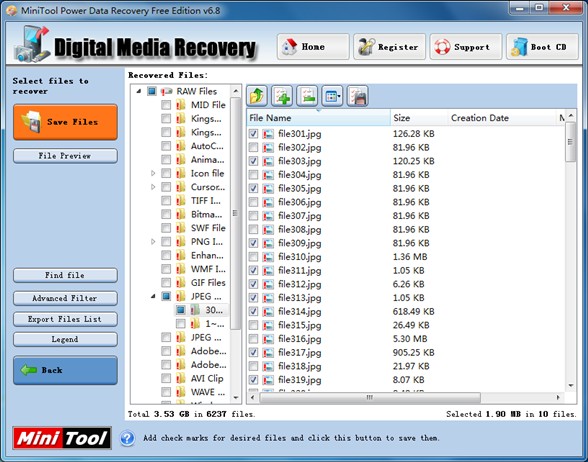Viewport: 588px width, 462px height.
Task: Click the Register button
Action: pyautogui.click(x=389, y=47)
